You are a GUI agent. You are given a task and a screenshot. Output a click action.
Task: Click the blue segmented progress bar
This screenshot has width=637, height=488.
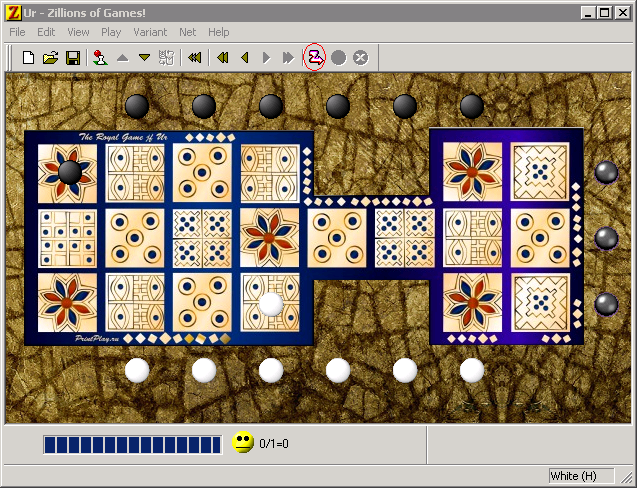click(133, 445)
